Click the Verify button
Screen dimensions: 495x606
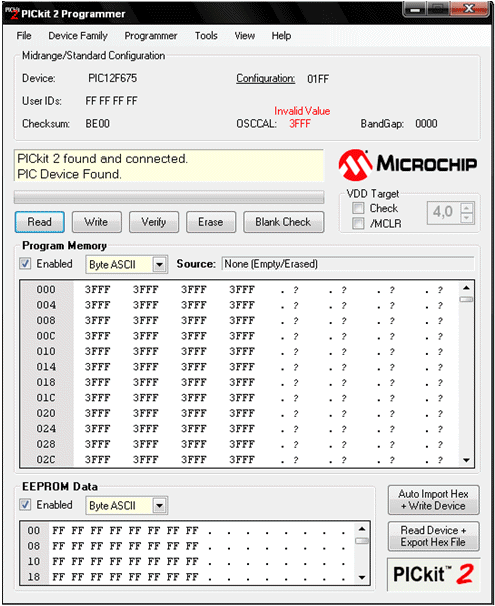coord(154,222)
